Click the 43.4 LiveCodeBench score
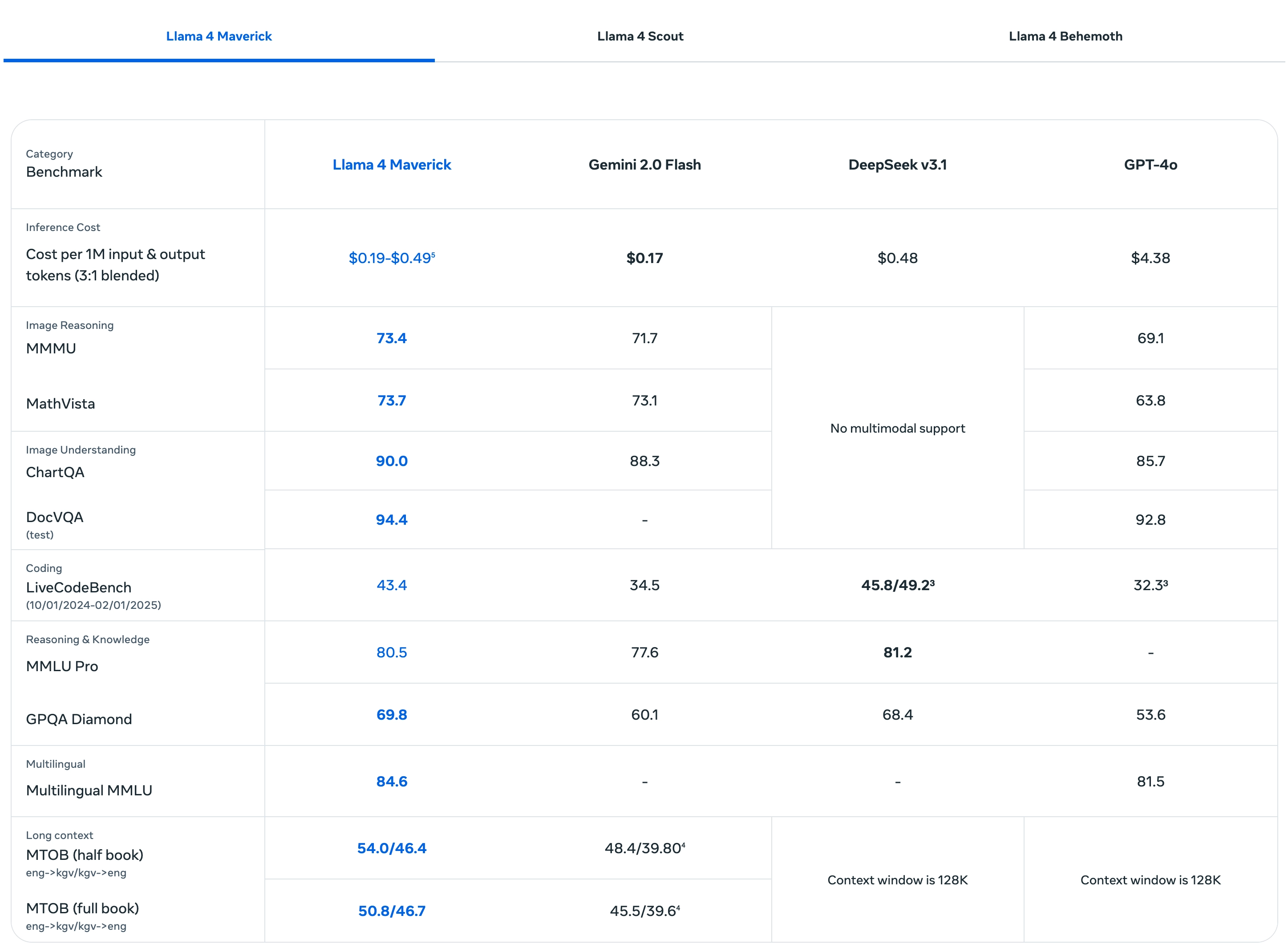This screenshot has width=1288, height=948. (391, 585)
